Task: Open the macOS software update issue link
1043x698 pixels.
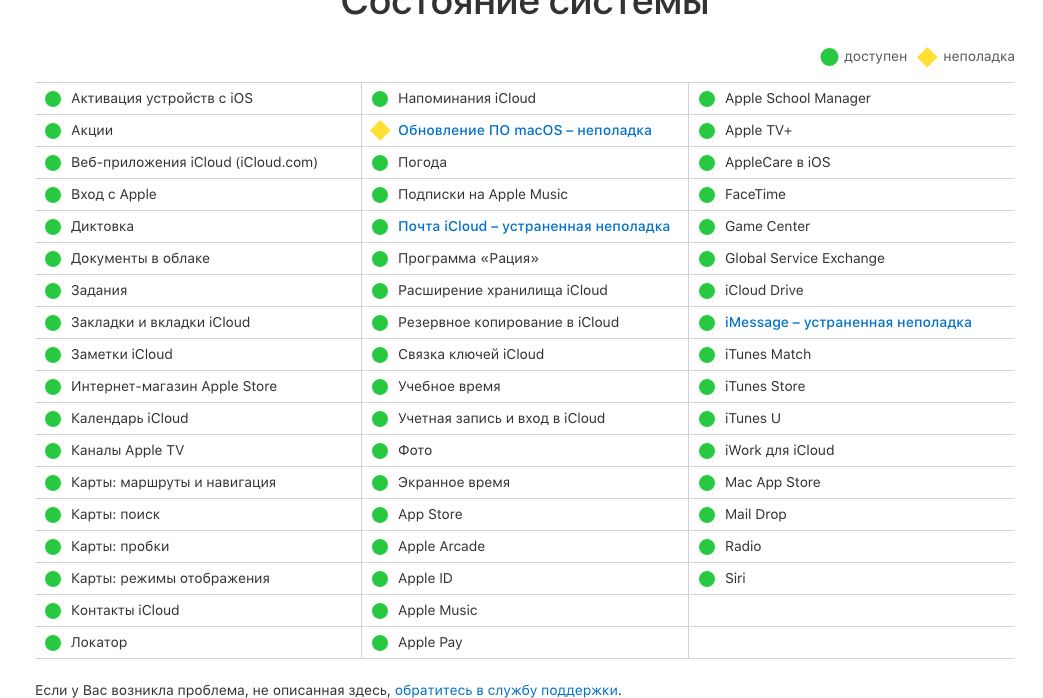Action: point(524,130)
